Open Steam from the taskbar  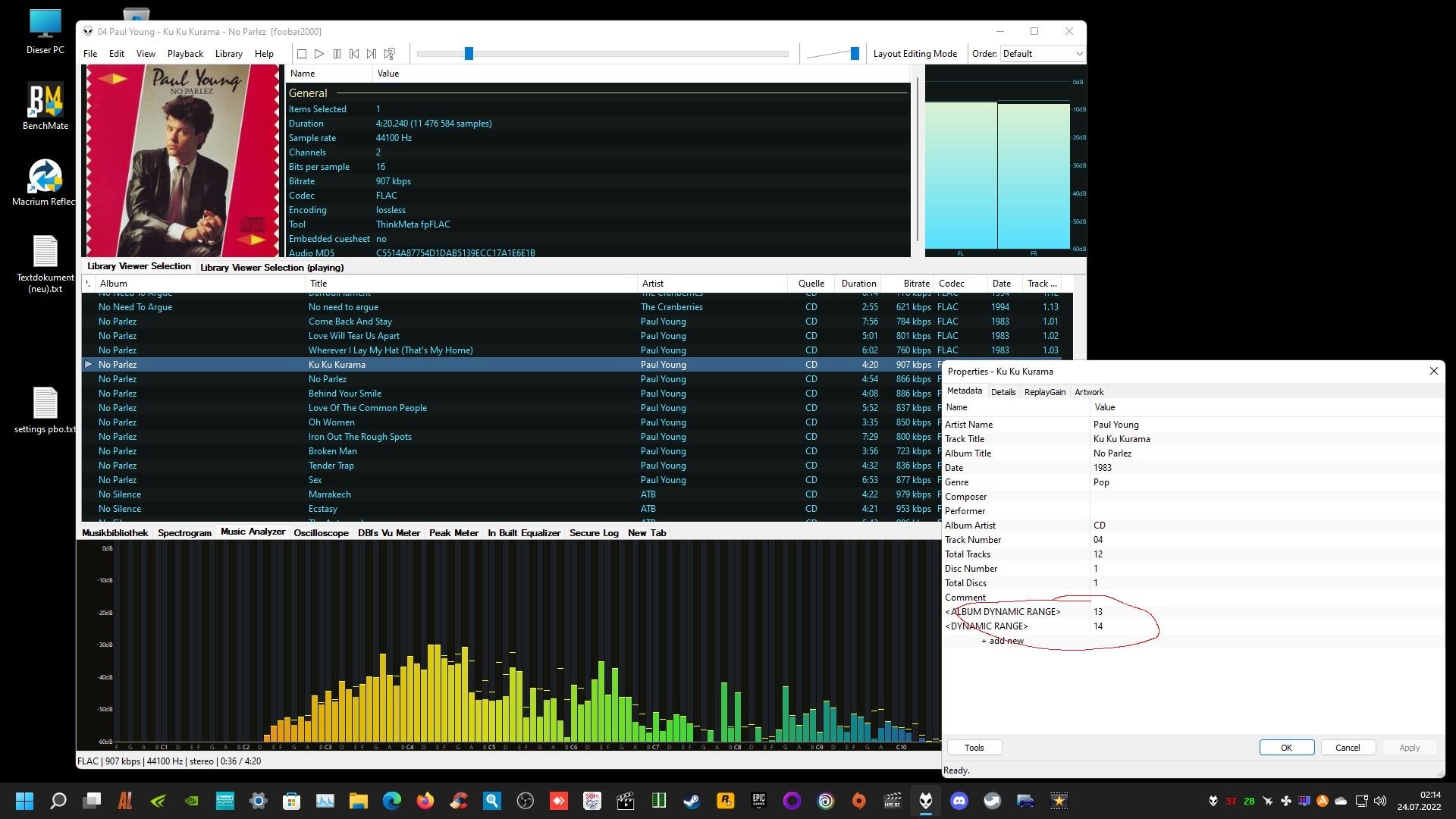[x=692, y=801]
